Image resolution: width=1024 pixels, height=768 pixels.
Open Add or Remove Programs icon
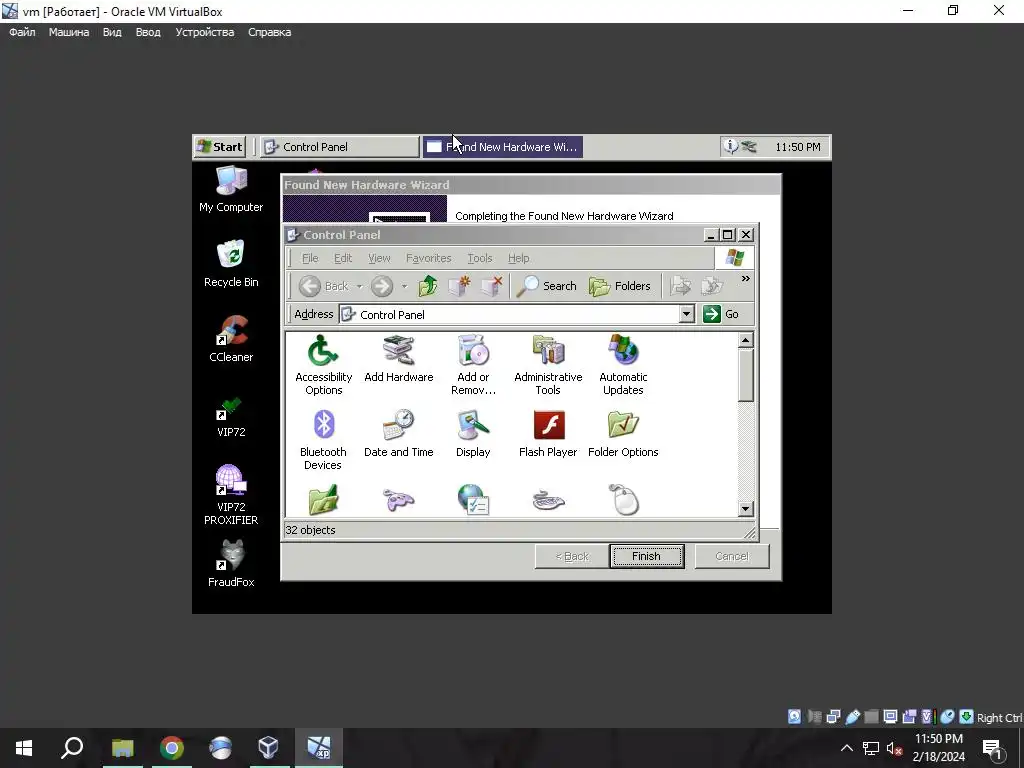click(473, 365)
